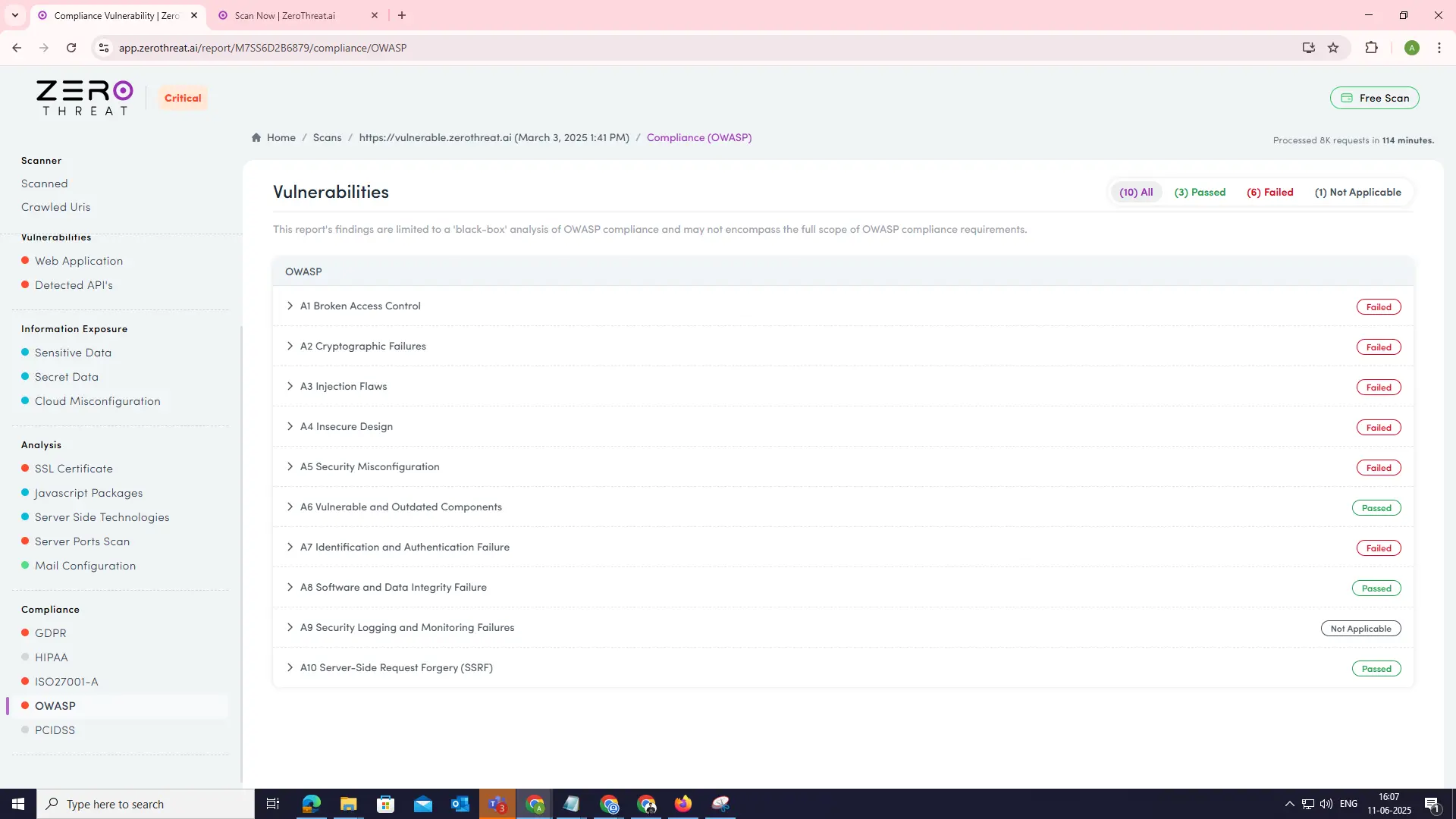Open Microsoft Edge from taskbar

pyautogui.click(x=312, y=804)
